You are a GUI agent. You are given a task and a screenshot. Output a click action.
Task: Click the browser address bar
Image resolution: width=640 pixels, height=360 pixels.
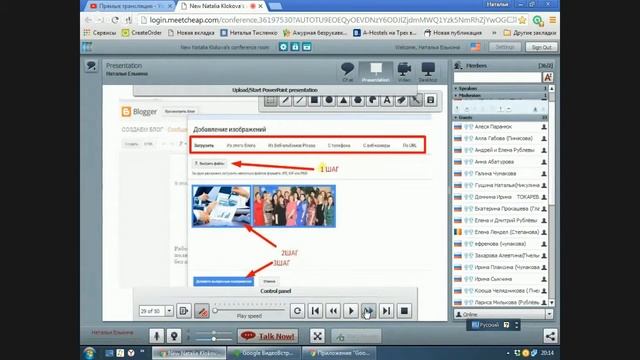(328, 20)
